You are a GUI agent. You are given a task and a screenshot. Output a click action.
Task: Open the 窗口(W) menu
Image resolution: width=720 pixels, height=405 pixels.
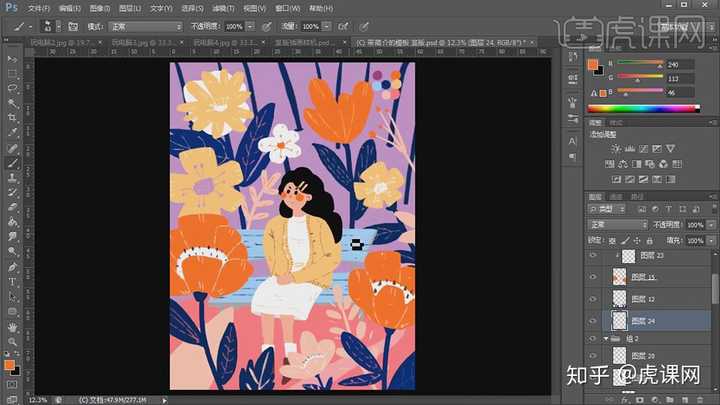pos(287,8)
